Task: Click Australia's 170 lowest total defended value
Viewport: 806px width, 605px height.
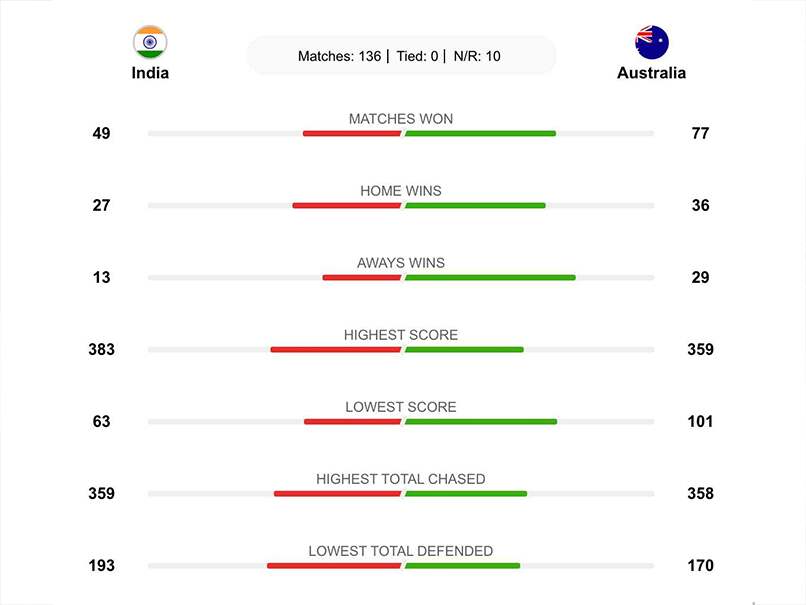Action: (x=700, y=566)
